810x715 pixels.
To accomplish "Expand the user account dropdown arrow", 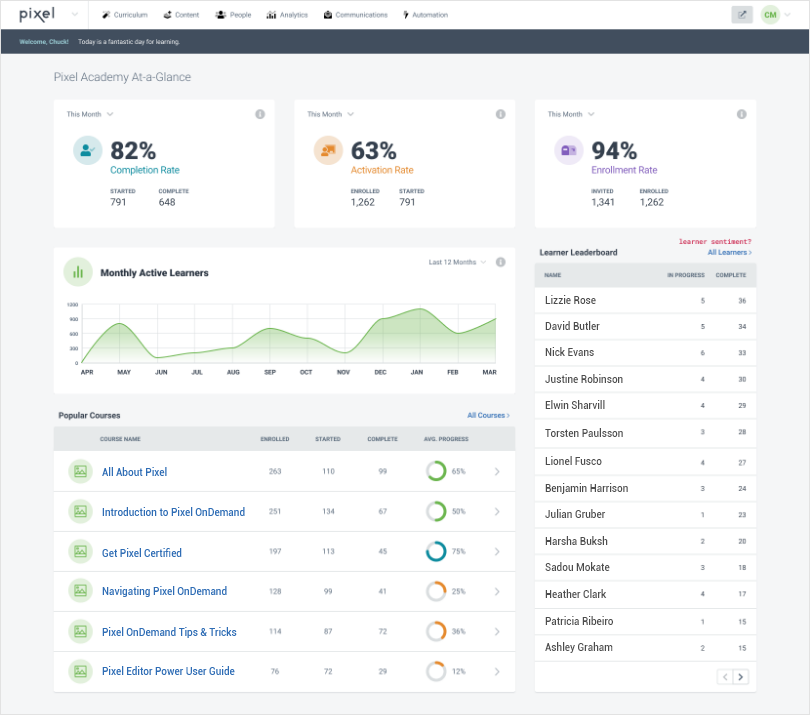I will (x=788, y=15).
